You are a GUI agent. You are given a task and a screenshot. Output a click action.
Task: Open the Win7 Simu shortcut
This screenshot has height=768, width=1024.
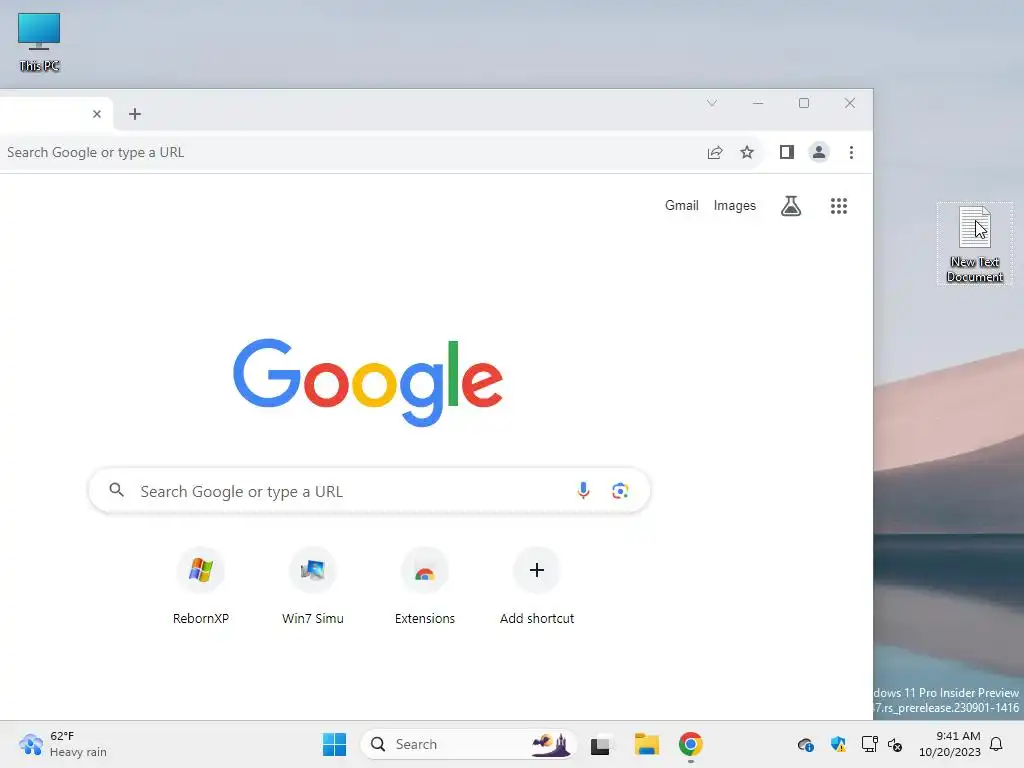[313, 586]
